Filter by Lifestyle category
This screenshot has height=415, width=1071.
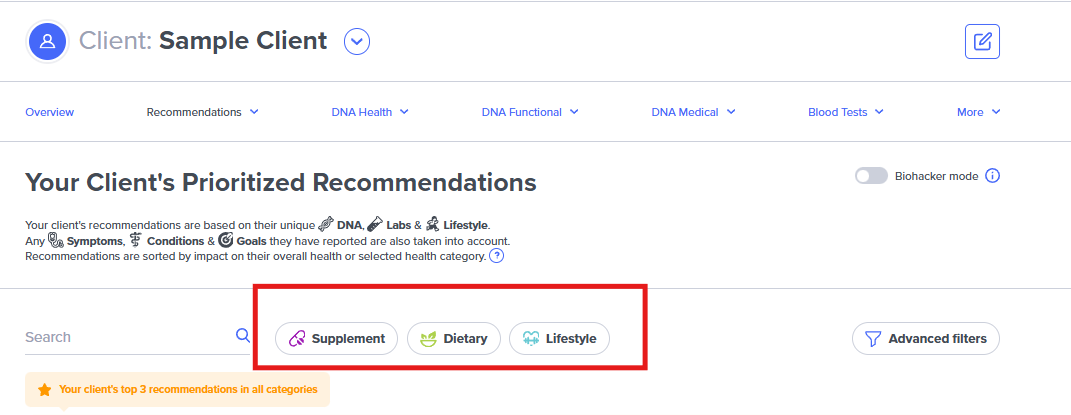click(x=559, y=339)
